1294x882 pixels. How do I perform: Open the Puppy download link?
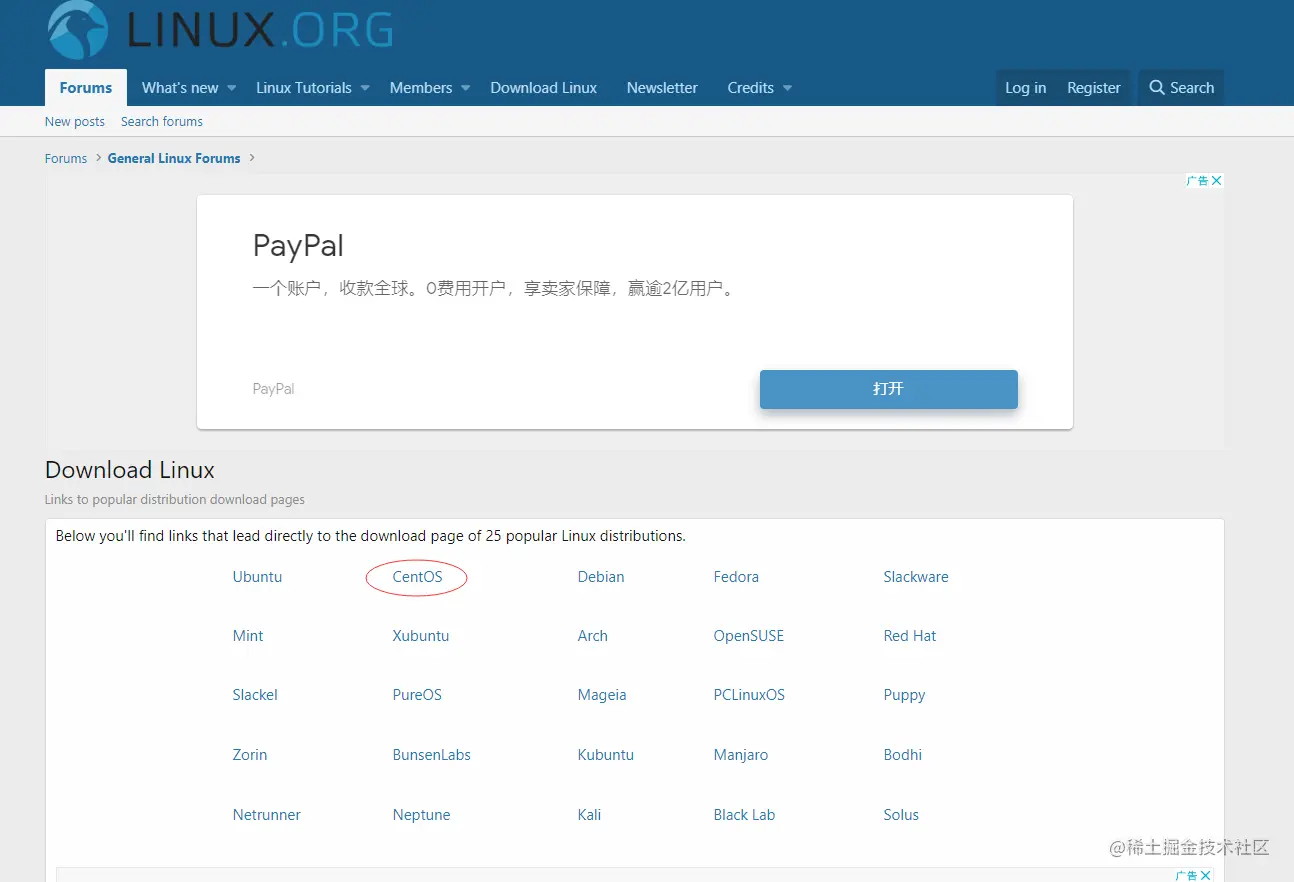(905, 695)
